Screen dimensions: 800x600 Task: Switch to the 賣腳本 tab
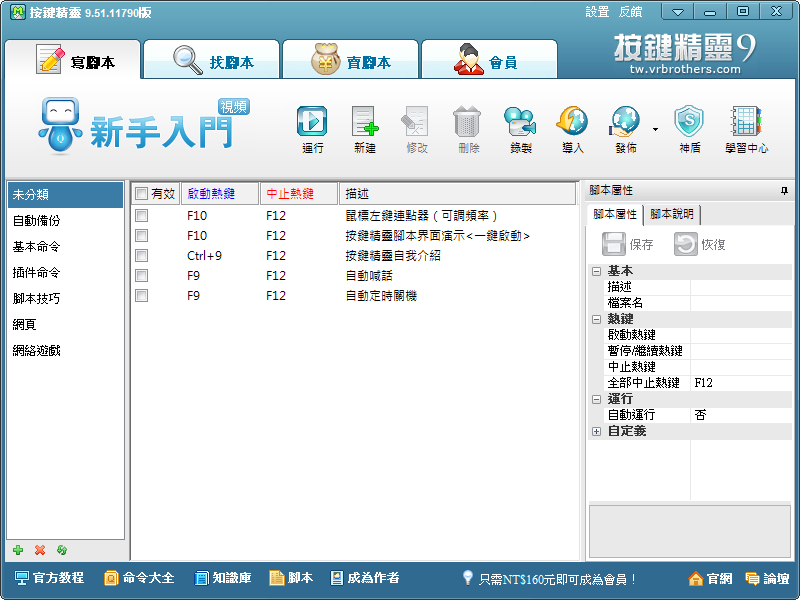click(351, 60)
